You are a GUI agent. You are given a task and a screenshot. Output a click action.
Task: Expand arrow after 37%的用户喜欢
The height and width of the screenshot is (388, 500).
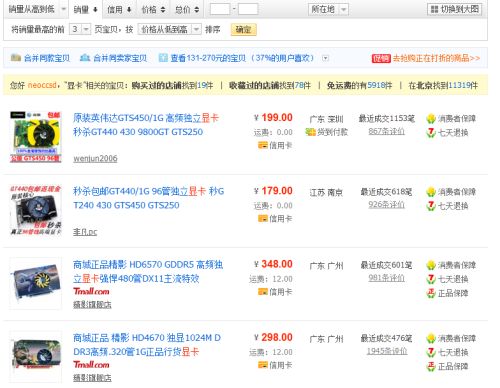point(325,58)
